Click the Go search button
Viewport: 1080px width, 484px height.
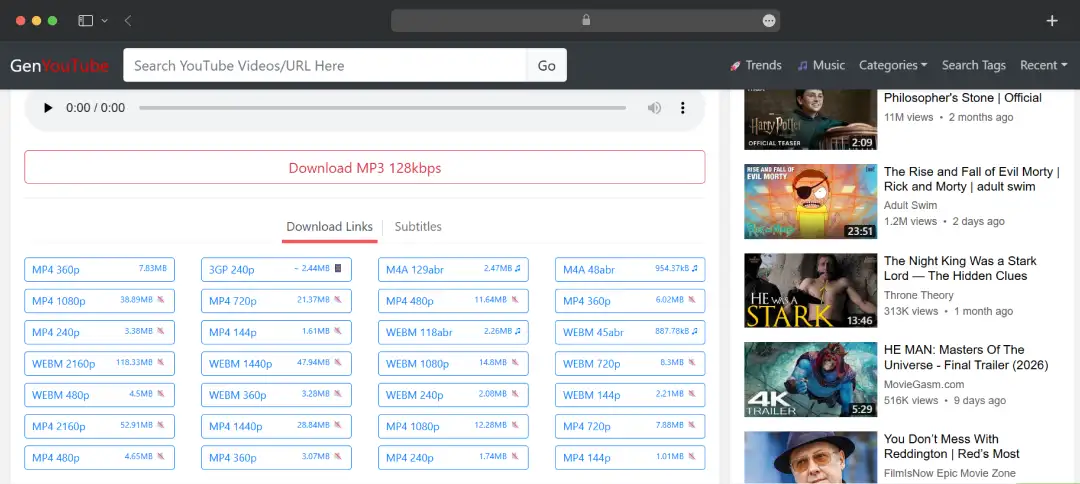pyautogui.click(x=547, y=65)
